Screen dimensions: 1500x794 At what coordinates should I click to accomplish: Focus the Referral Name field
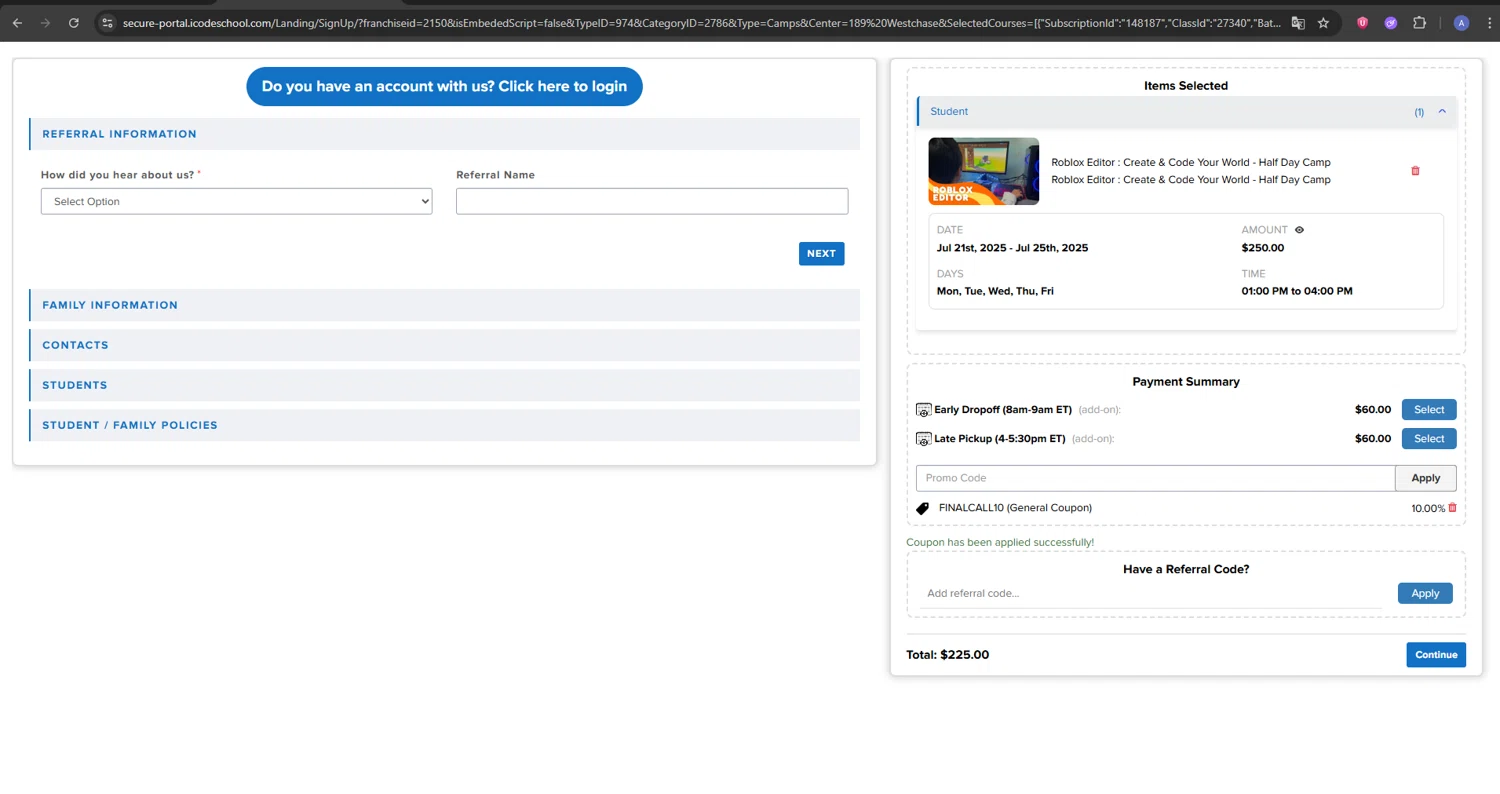[x=652, y=201]
